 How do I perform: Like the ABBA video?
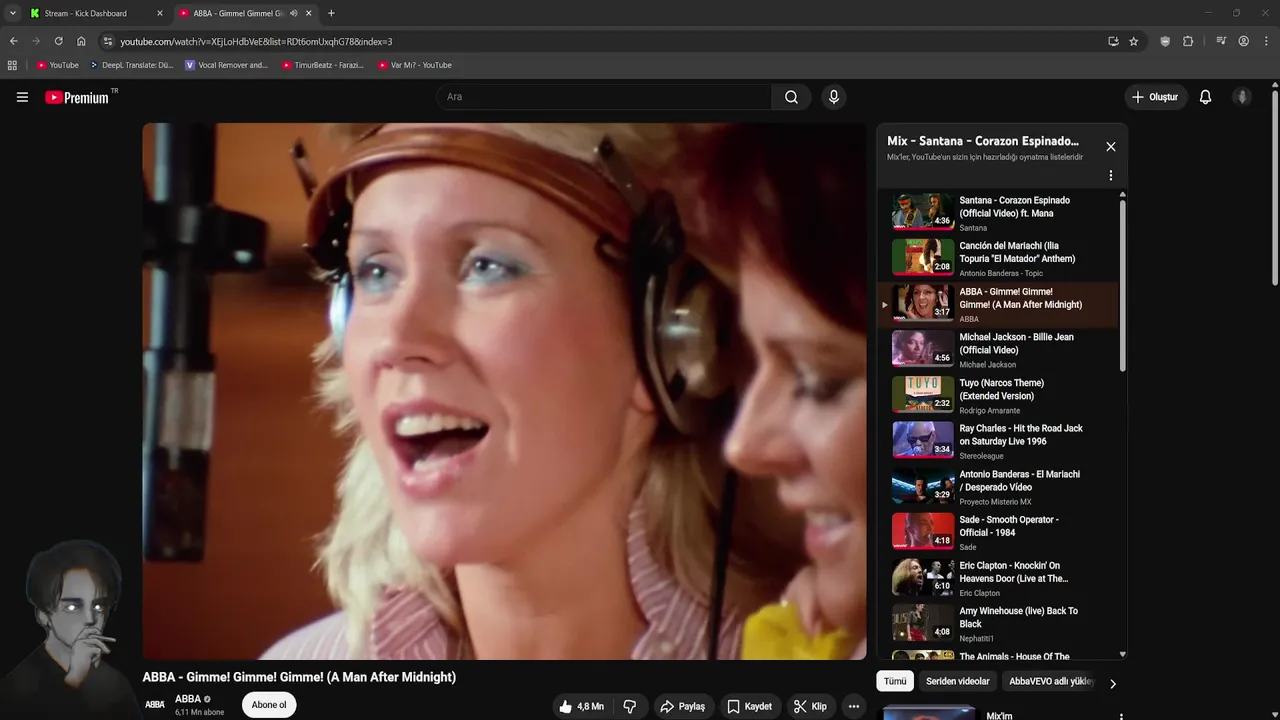point(581,706)
